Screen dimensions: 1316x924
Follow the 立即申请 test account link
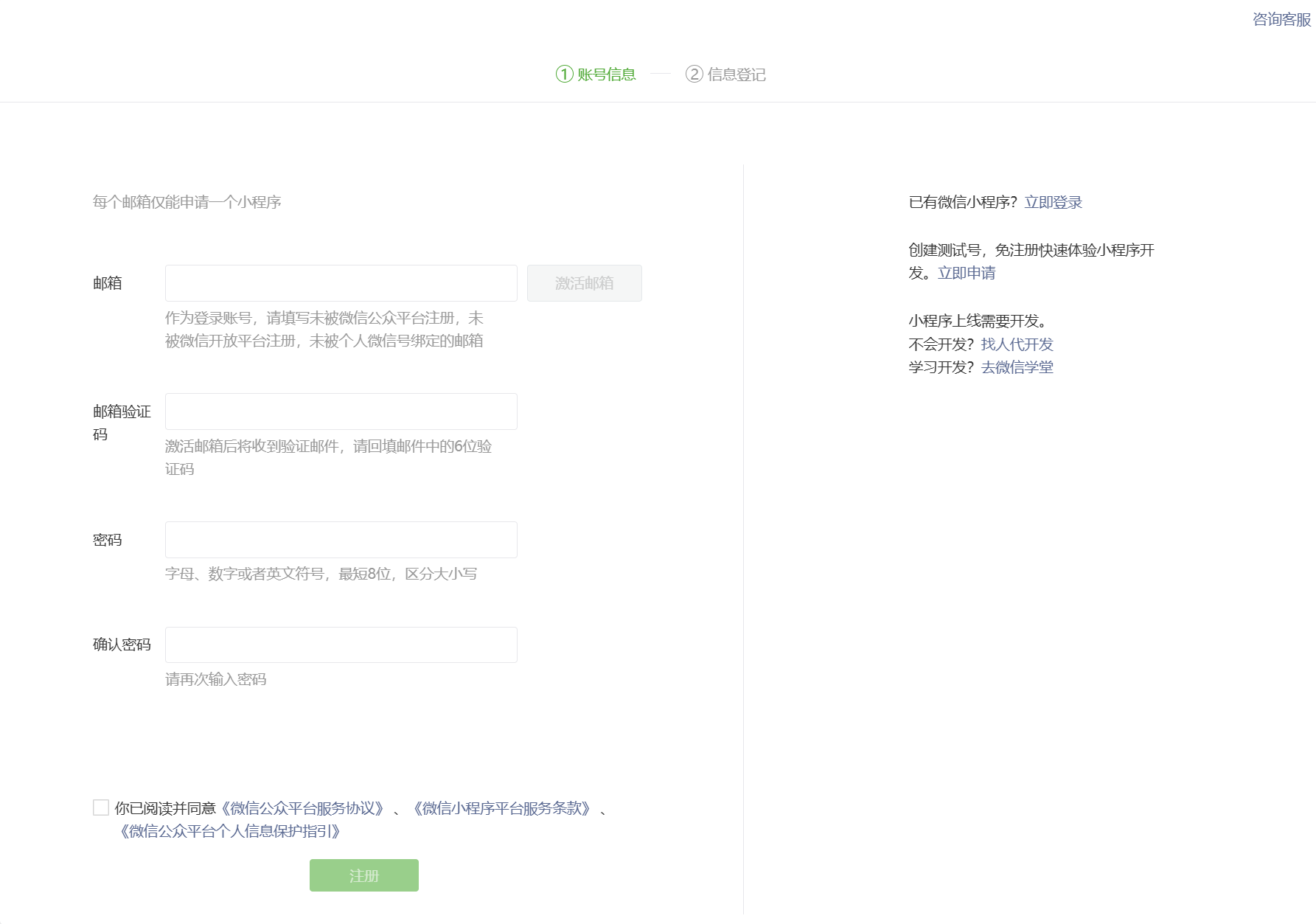click(x=967, y=274)
